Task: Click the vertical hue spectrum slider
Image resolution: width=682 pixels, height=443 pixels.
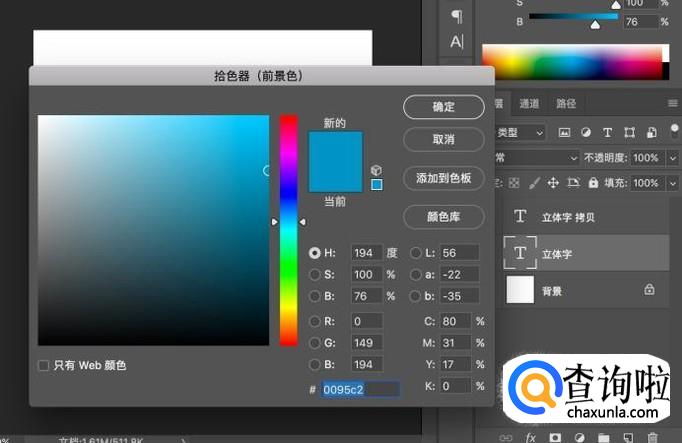Action: coord(288,230)
